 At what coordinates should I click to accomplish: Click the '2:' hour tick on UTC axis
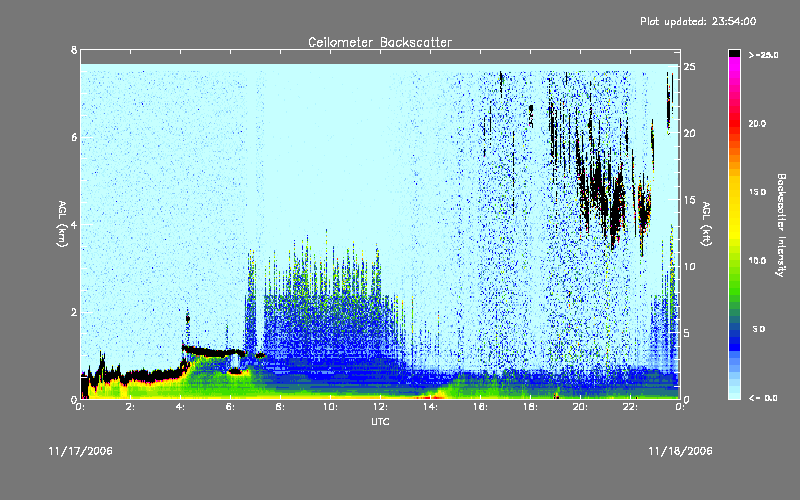click(130, 407)
